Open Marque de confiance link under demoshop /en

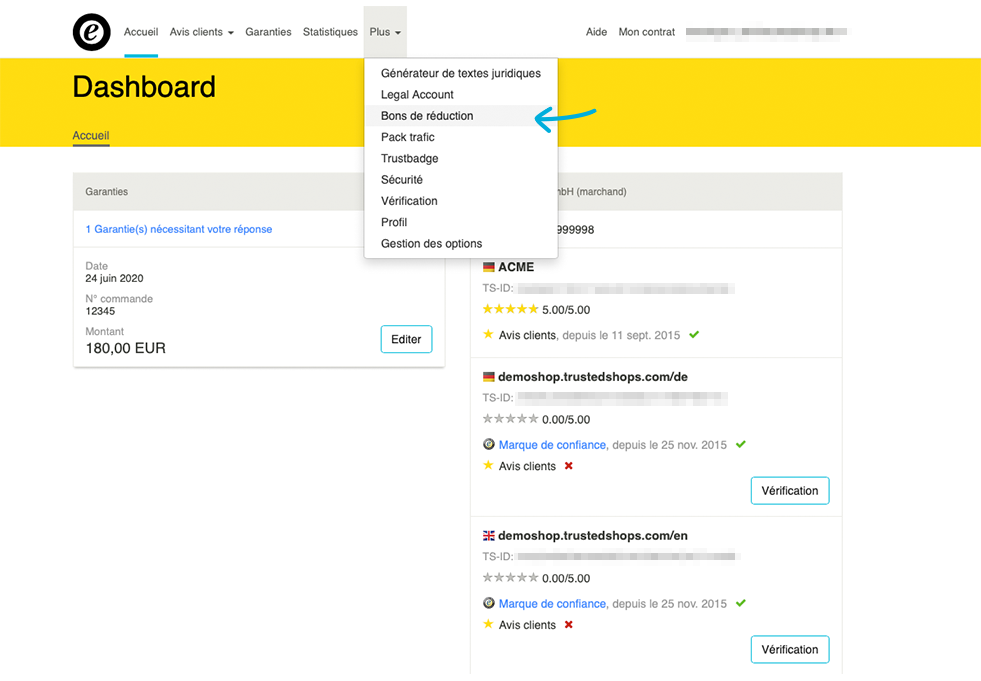coord(552,604)
